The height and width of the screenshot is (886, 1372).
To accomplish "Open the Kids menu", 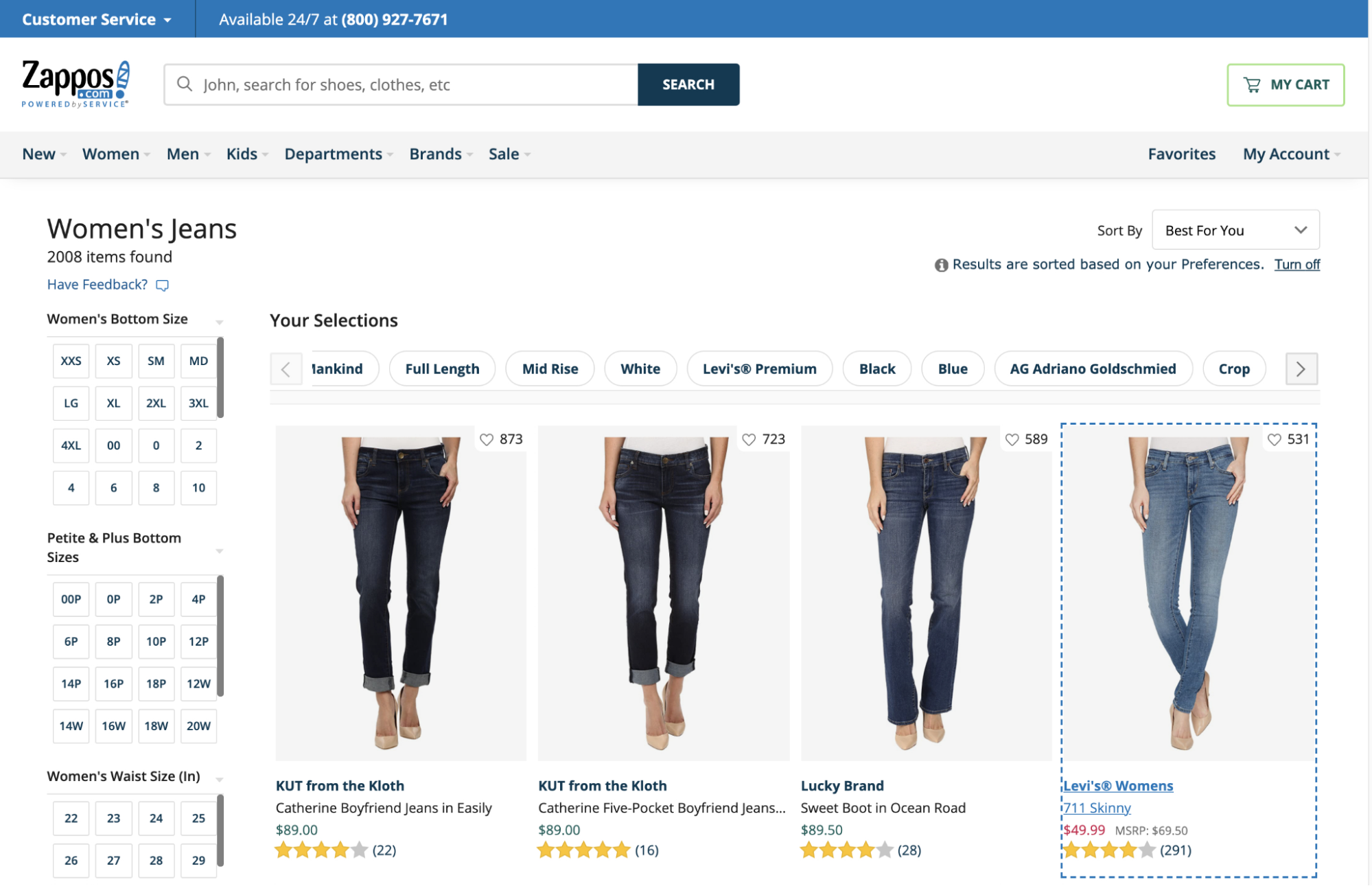I will point(247,154).
